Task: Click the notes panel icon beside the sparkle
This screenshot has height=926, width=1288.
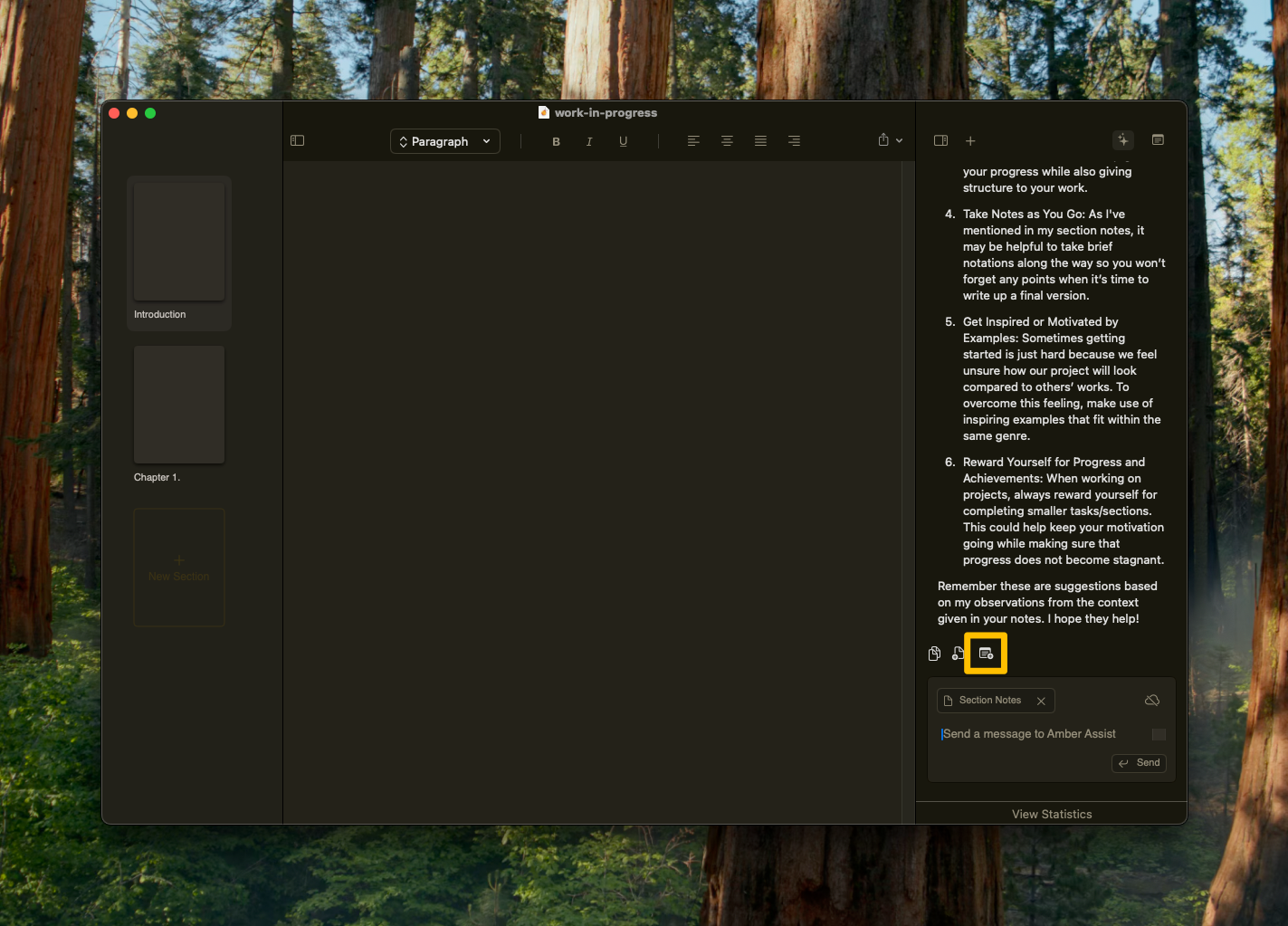Action: [x=1158, y=139]
